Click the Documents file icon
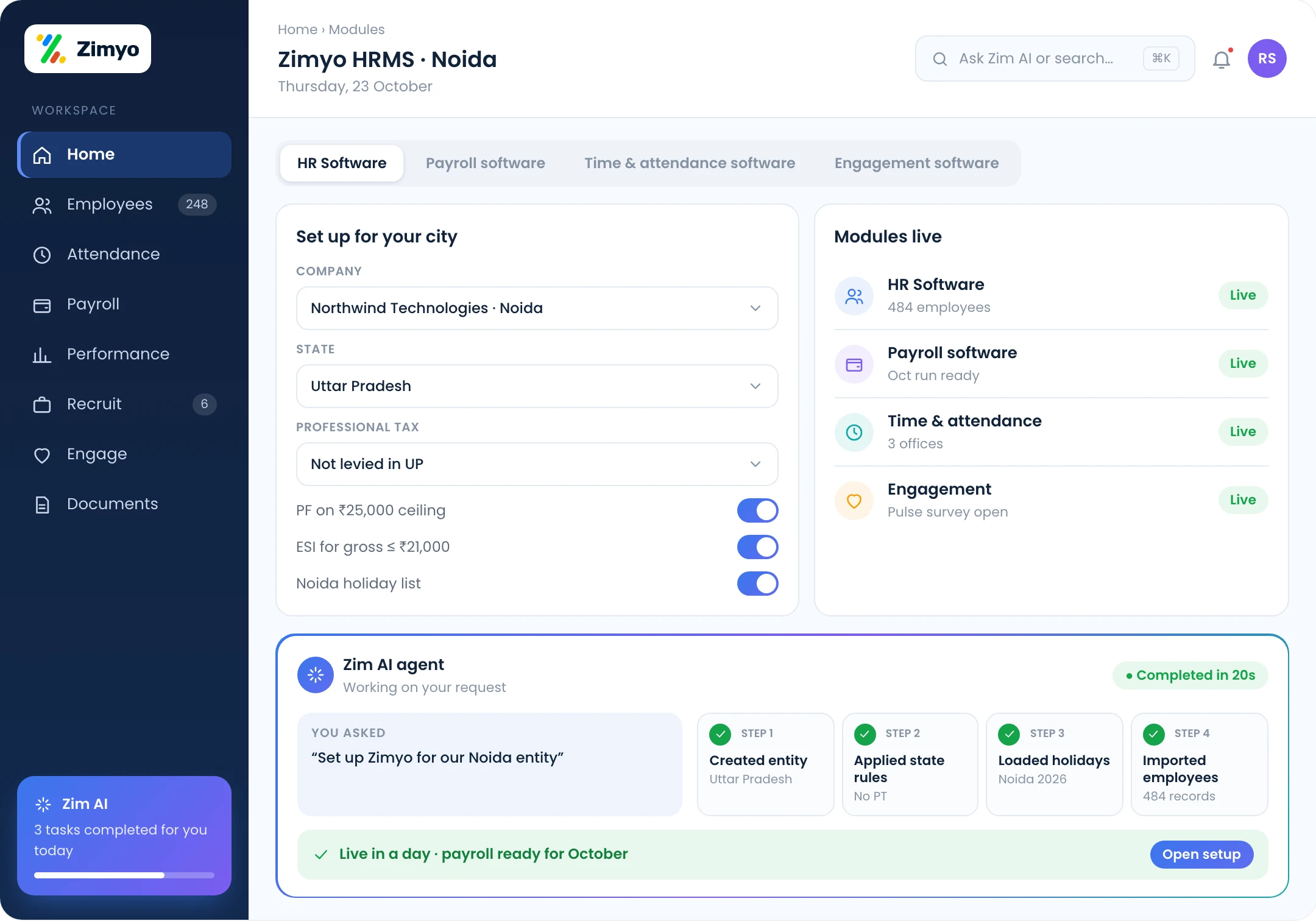 [x=42, y=504]
